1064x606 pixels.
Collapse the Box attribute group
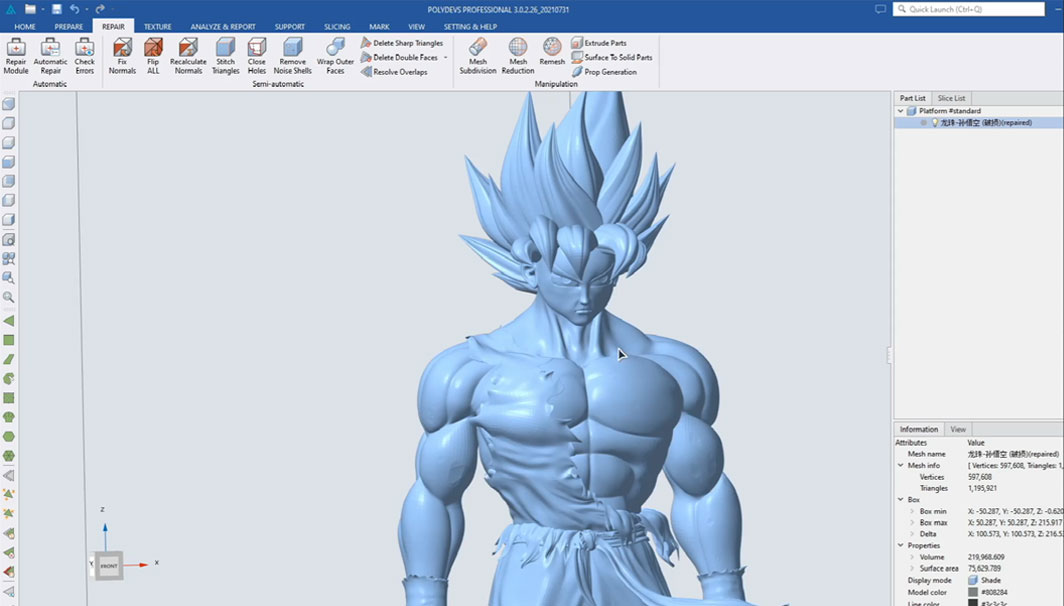pos(900,499)
